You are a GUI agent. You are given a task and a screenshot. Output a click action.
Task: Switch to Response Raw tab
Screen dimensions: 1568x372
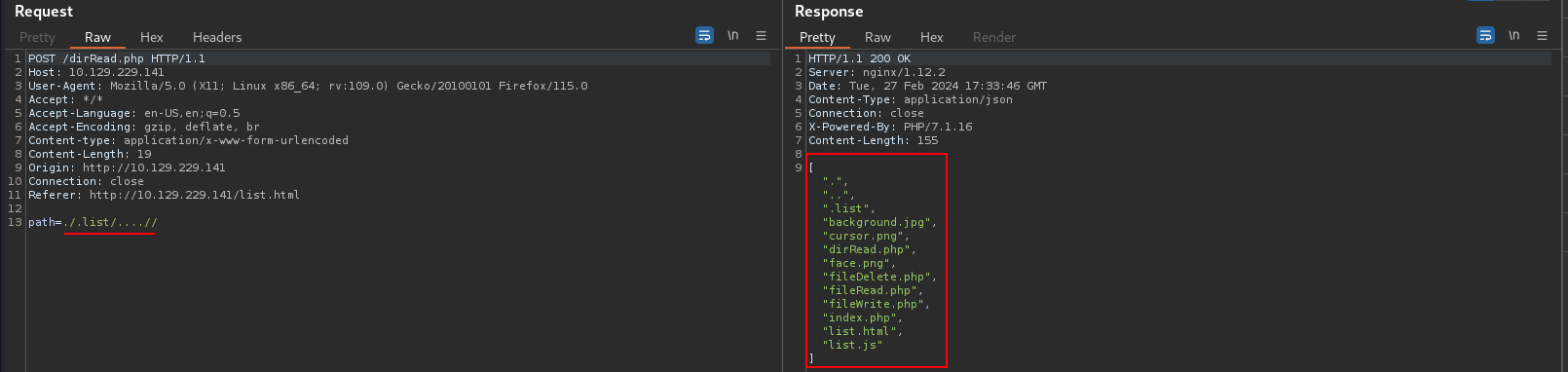[x=877, y=37]
